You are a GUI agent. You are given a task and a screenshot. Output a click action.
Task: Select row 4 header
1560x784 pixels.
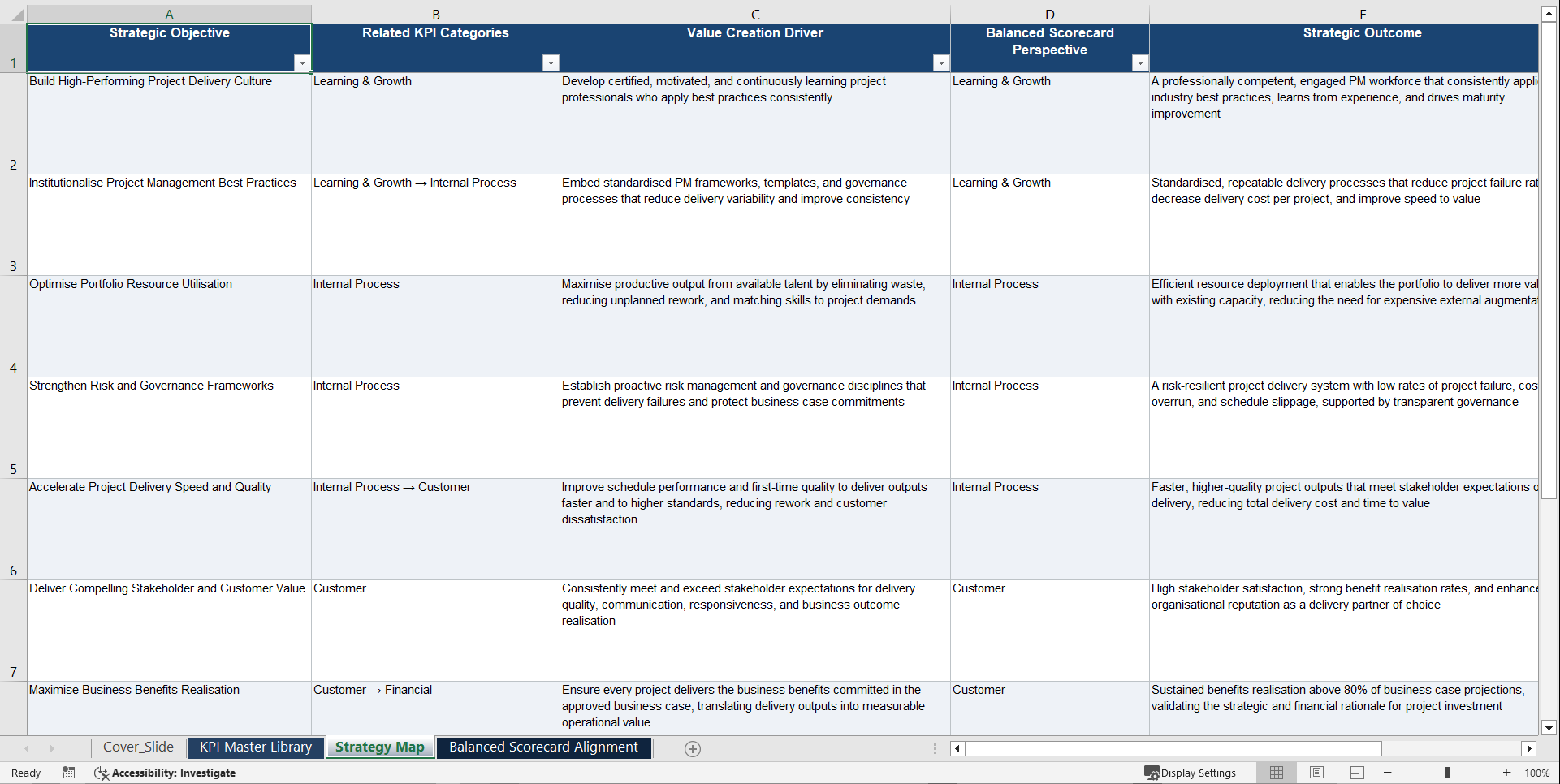click(x=13, y=326)
